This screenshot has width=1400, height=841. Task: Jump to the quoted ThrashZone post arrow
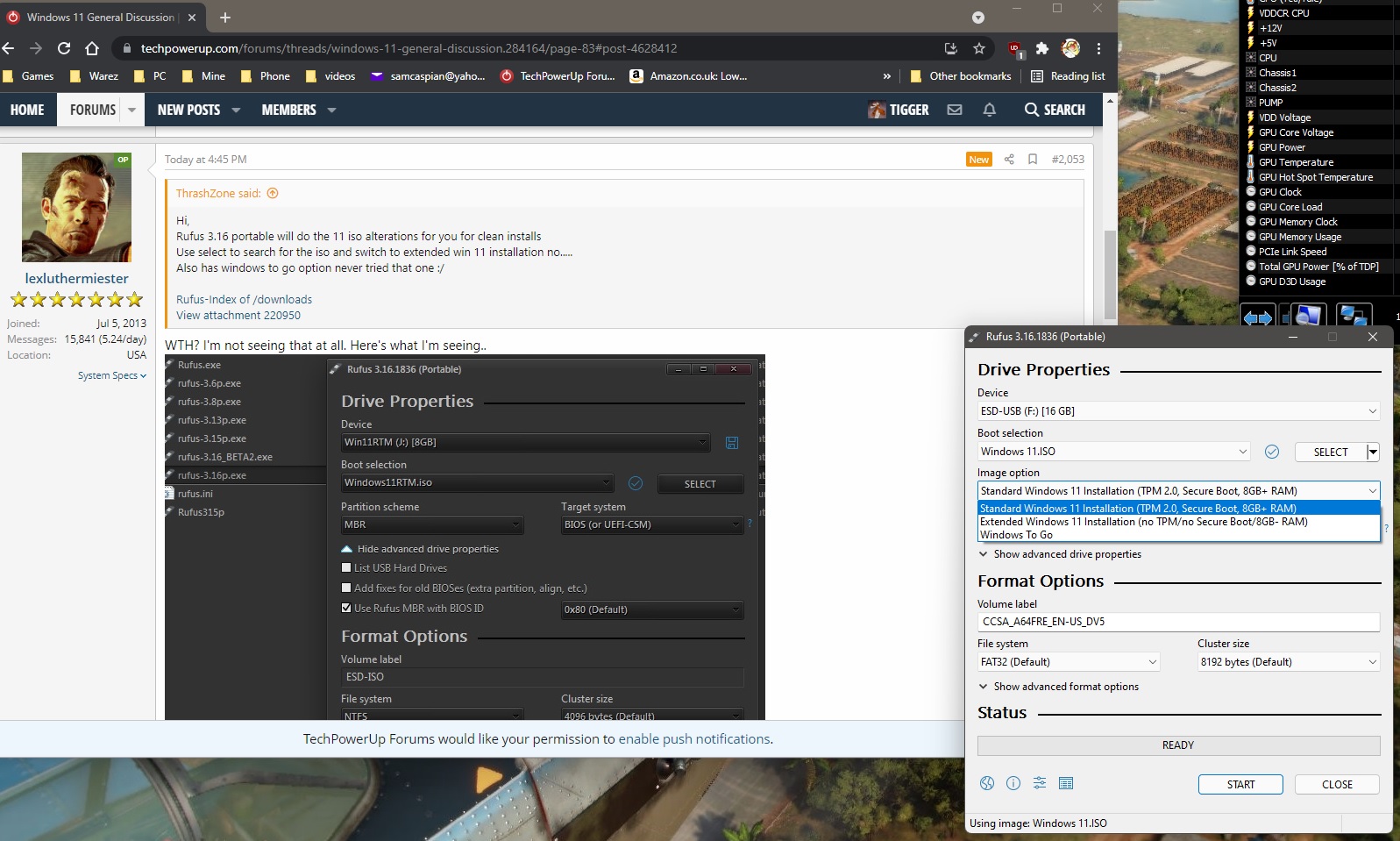click(x=273, y=193)
